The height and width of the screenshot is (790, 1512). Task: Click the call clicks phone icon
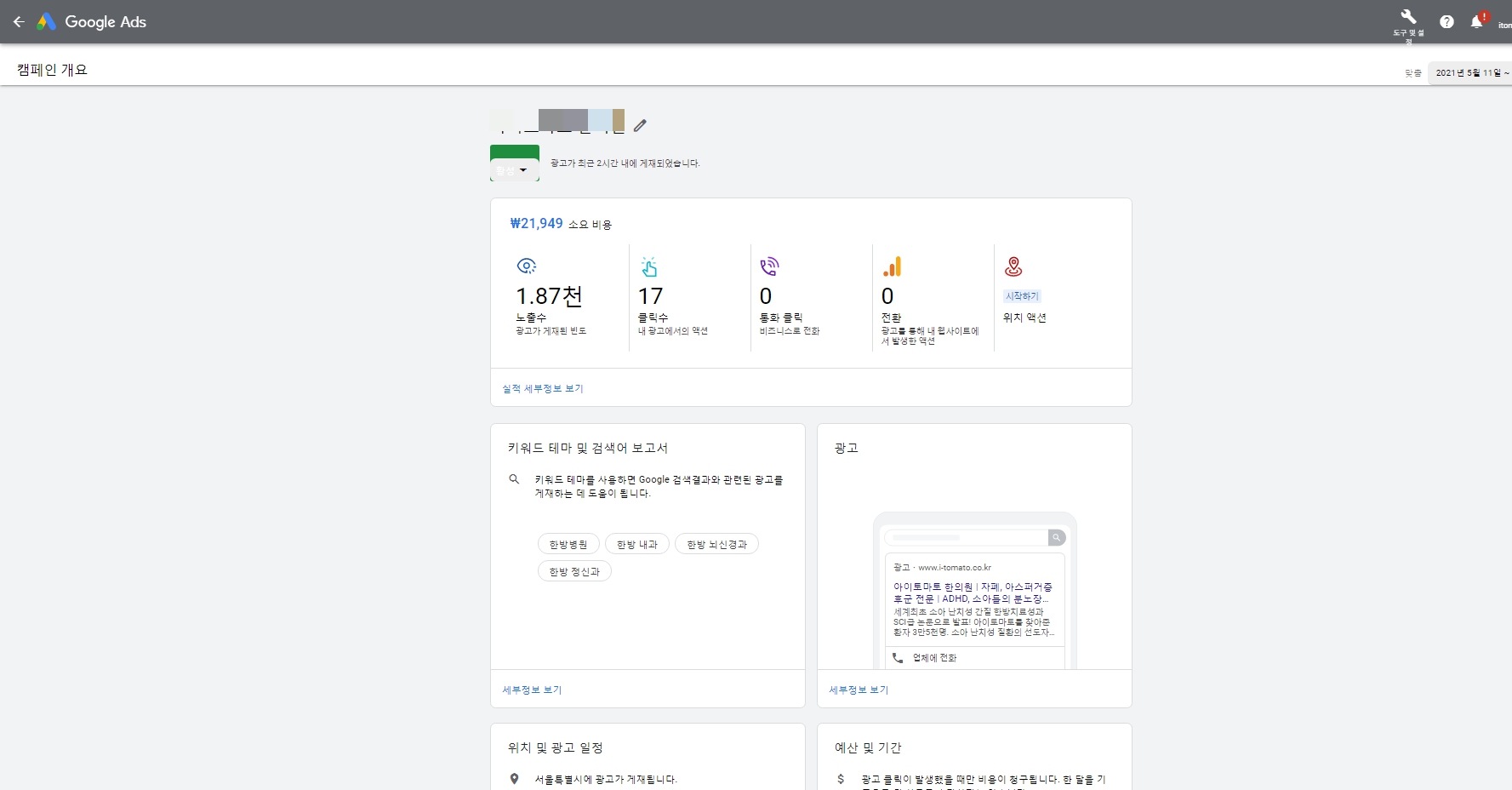769,266
